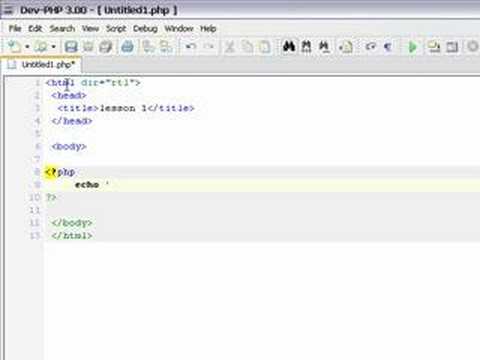Click line number 10 in the gutter
Image resolution: width=480 pixels, height=360 pixels.
[34, 197]
